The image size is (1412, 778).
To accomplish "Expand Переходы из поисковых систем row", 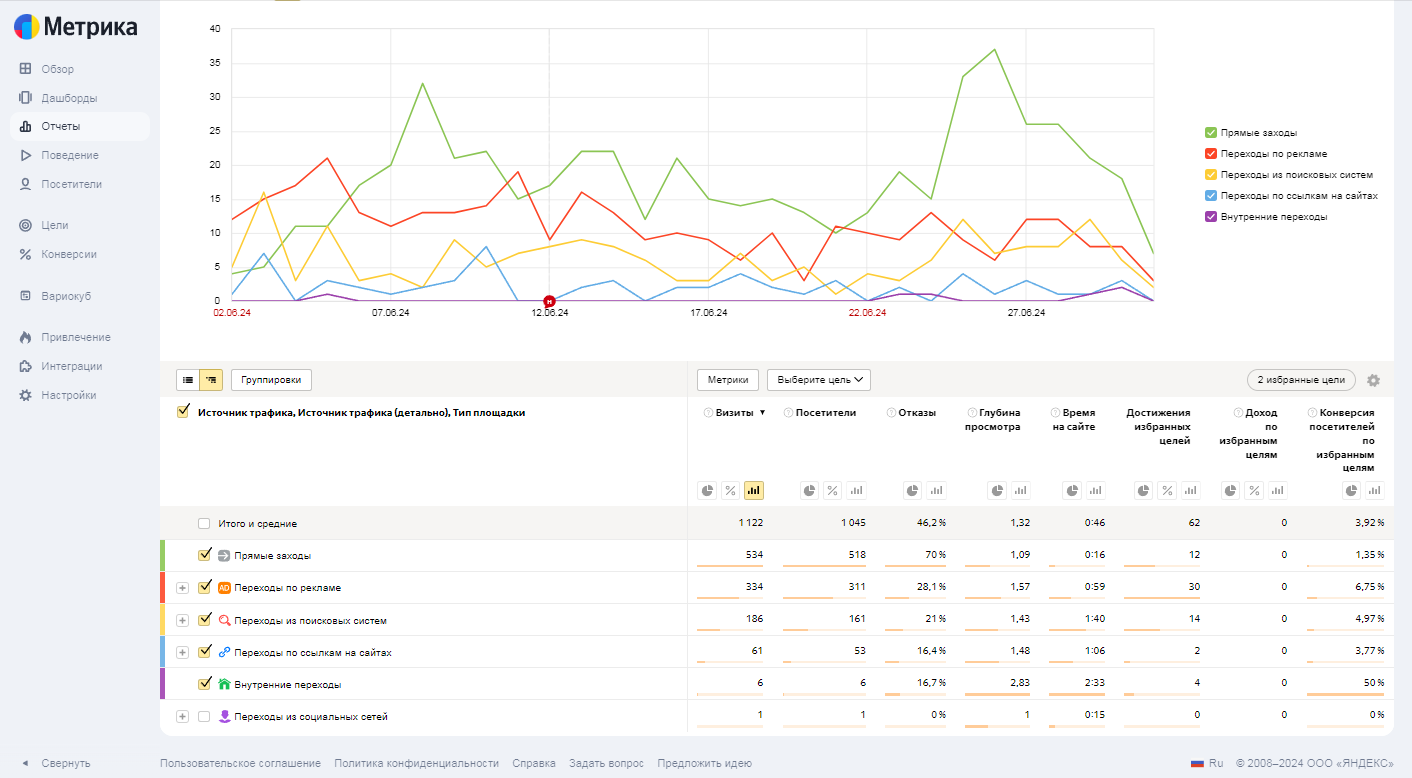I will pos(182,620).
